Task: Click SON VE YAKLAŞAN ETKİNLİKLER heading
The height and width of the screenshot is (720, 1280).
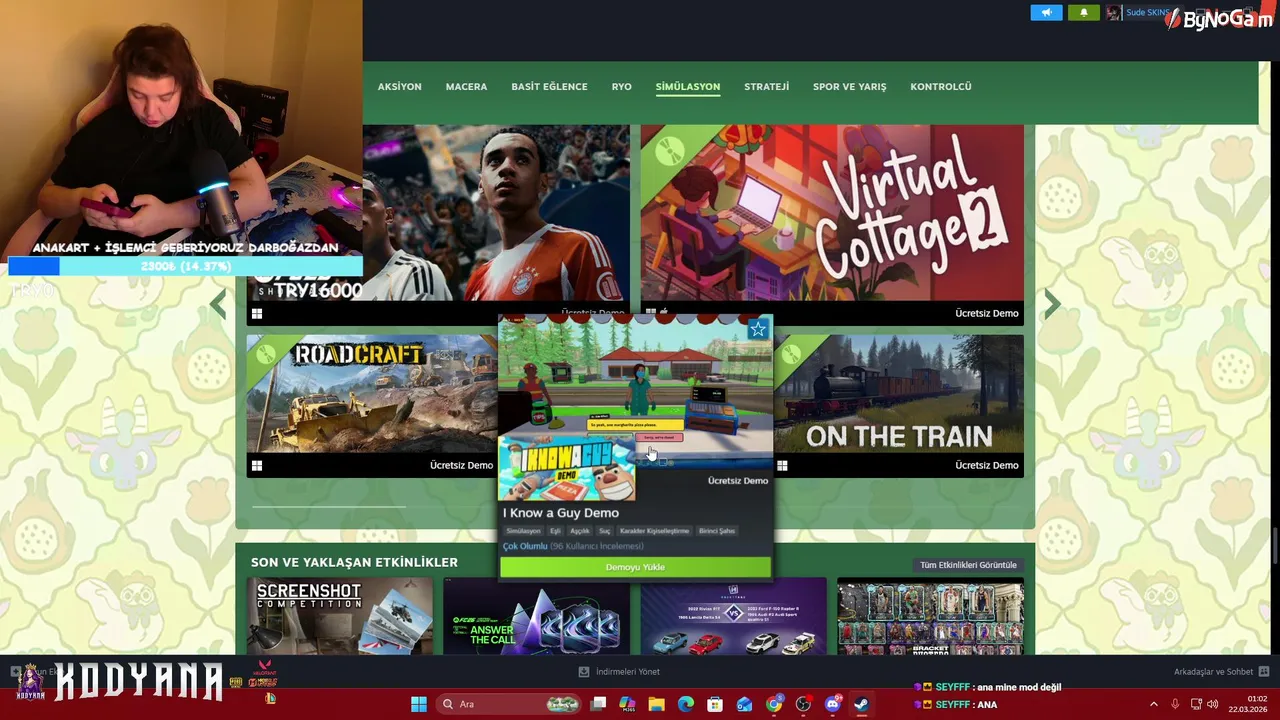Action: click(354, 562)
